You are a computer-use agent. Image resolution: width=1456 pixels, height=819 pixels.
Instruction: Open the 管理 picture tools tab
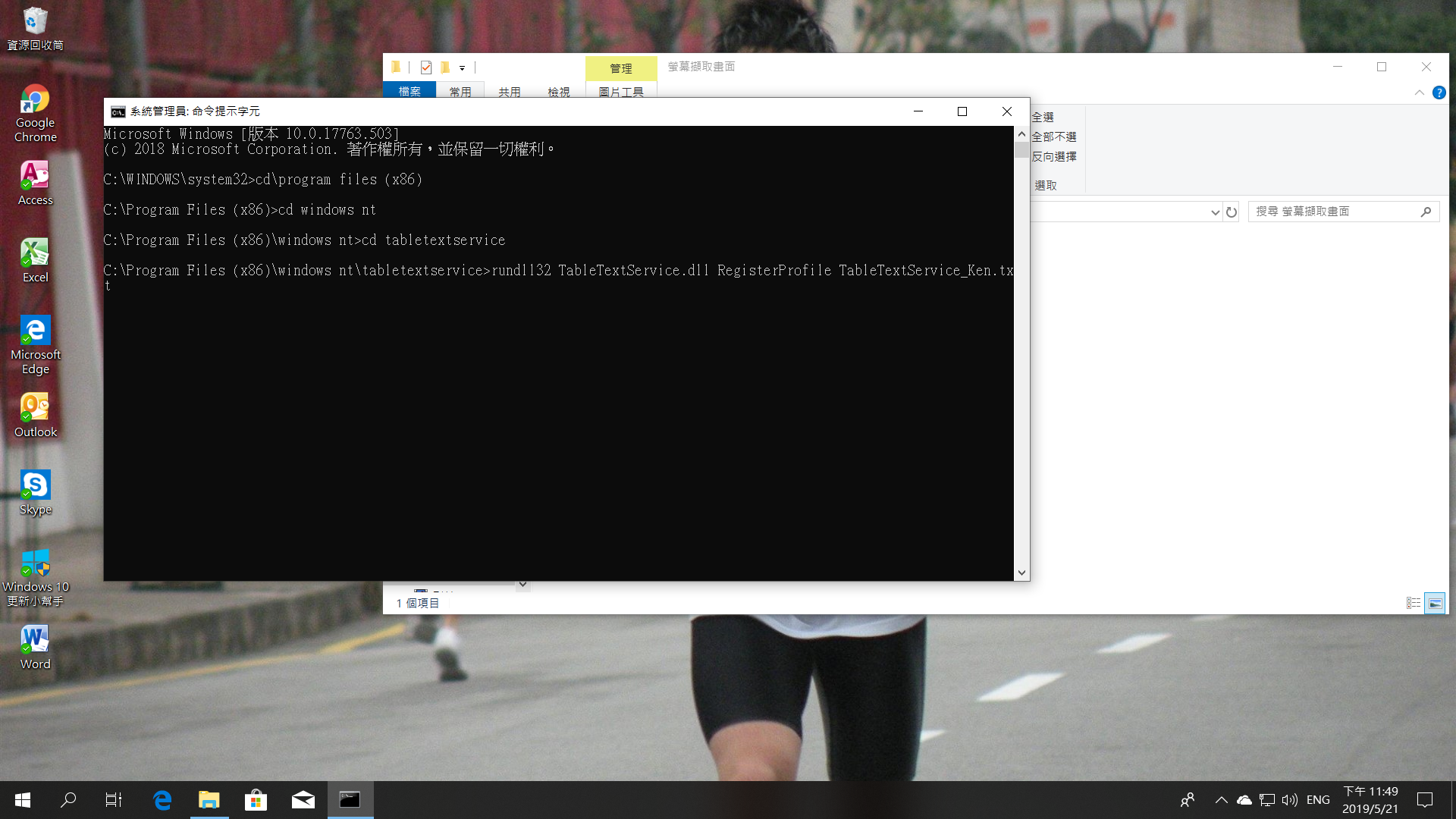(620, 68)
